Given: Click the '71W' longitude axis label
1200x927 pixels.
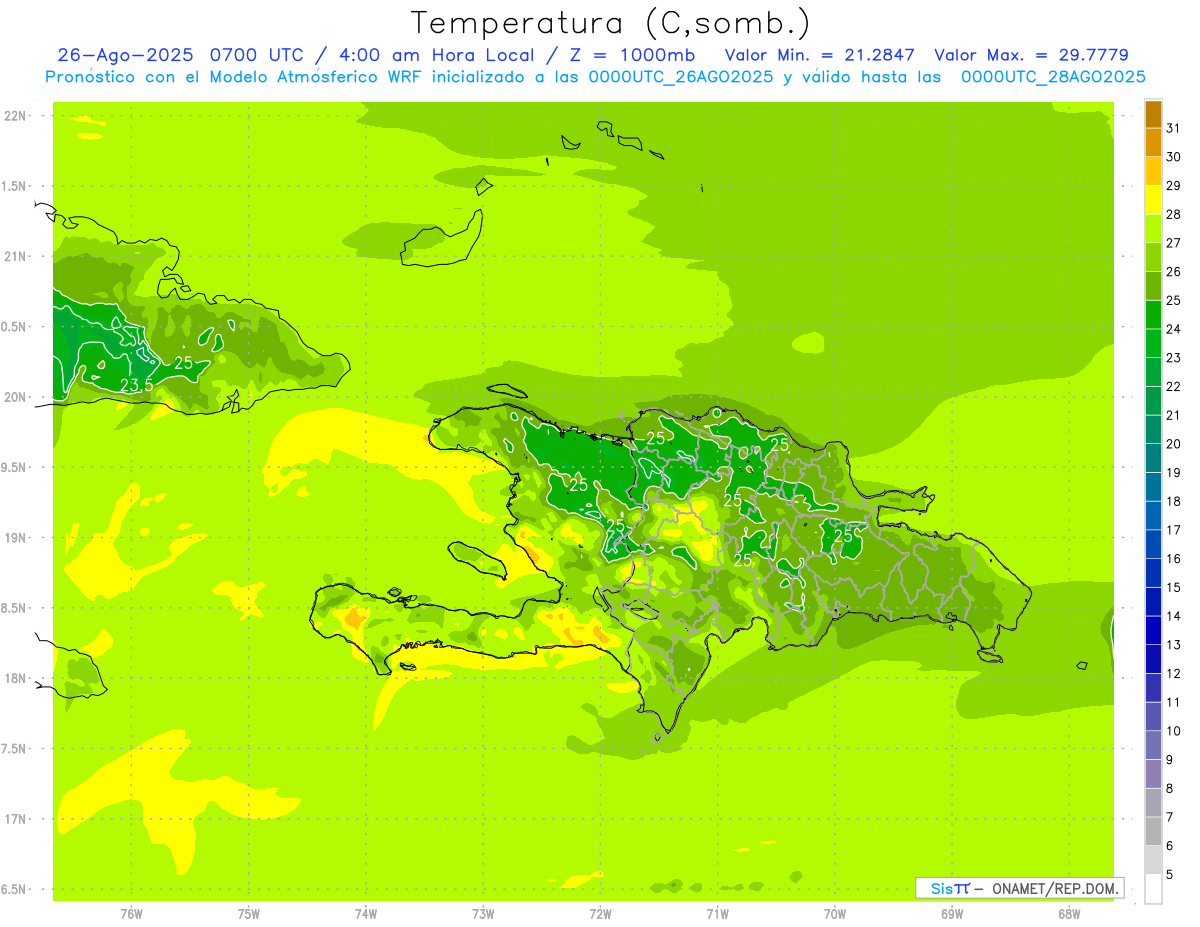Looking at the screenshot, I should (717, 913).
